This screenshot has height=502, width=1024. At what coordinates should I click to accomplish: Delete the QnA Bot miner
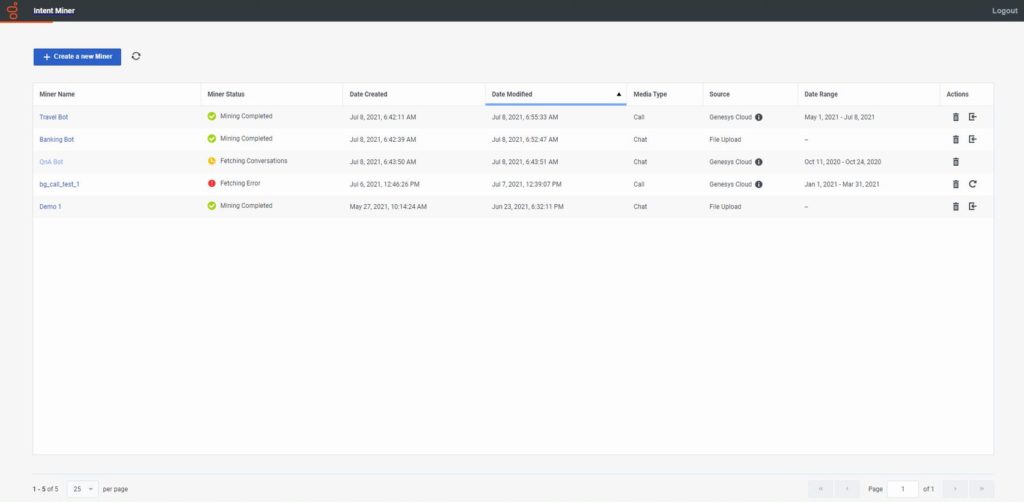955,162
